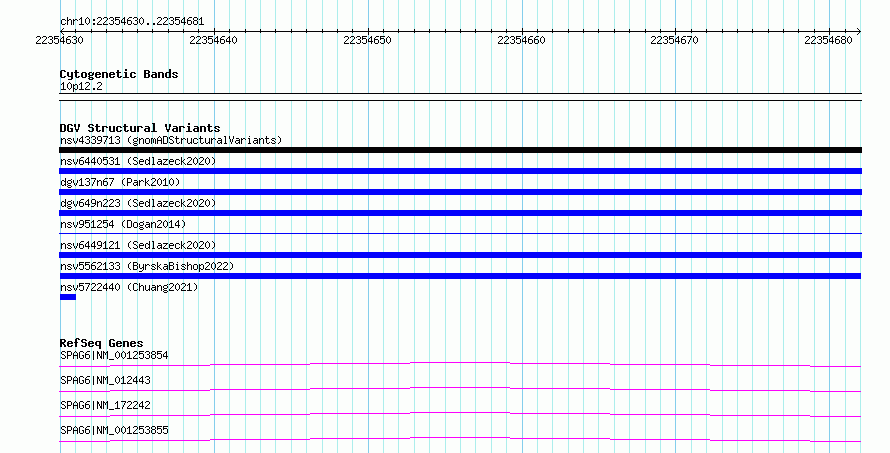Click the blue bar under nsv6440531

click(x=460, y=171)
